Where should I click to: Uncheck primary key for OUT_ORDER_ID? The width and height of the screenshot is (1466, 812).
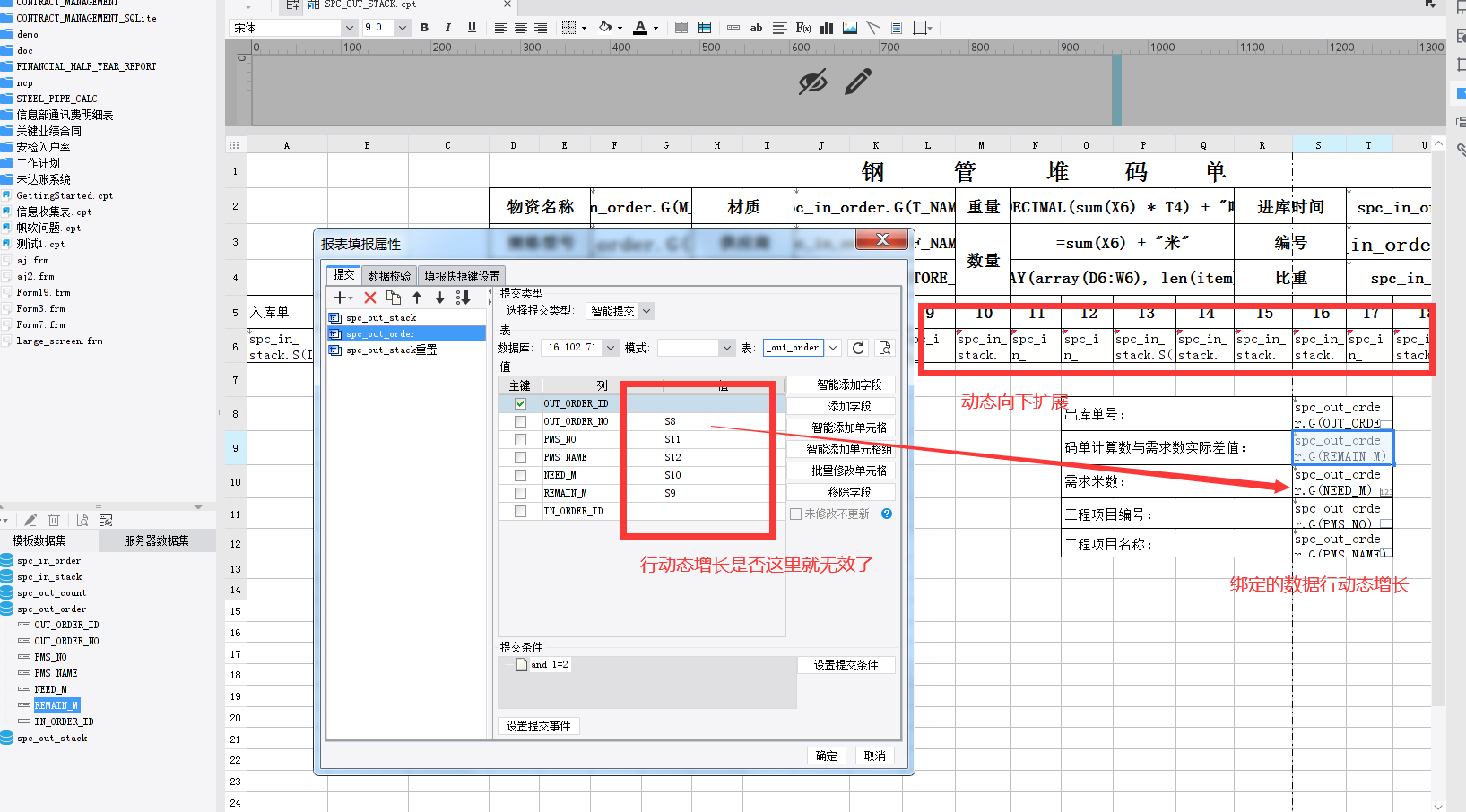coord(520,403)
